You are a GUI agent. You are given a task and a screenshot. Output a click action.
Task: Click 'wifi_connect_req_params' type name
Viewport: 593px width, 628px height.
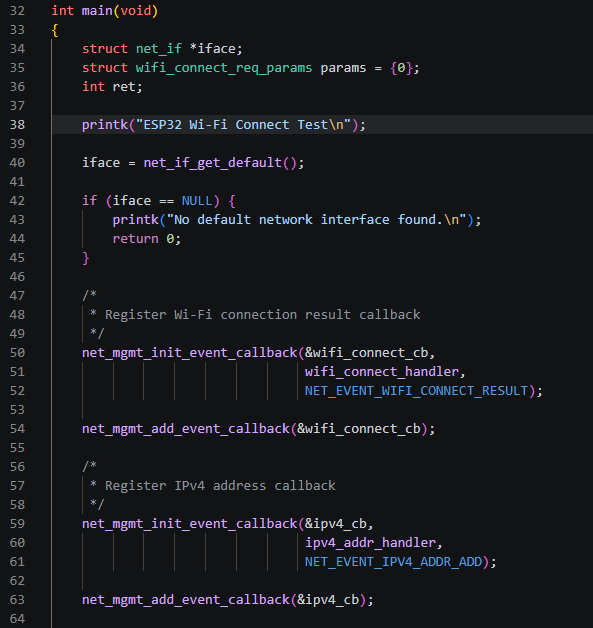click(x=224, y=68)
